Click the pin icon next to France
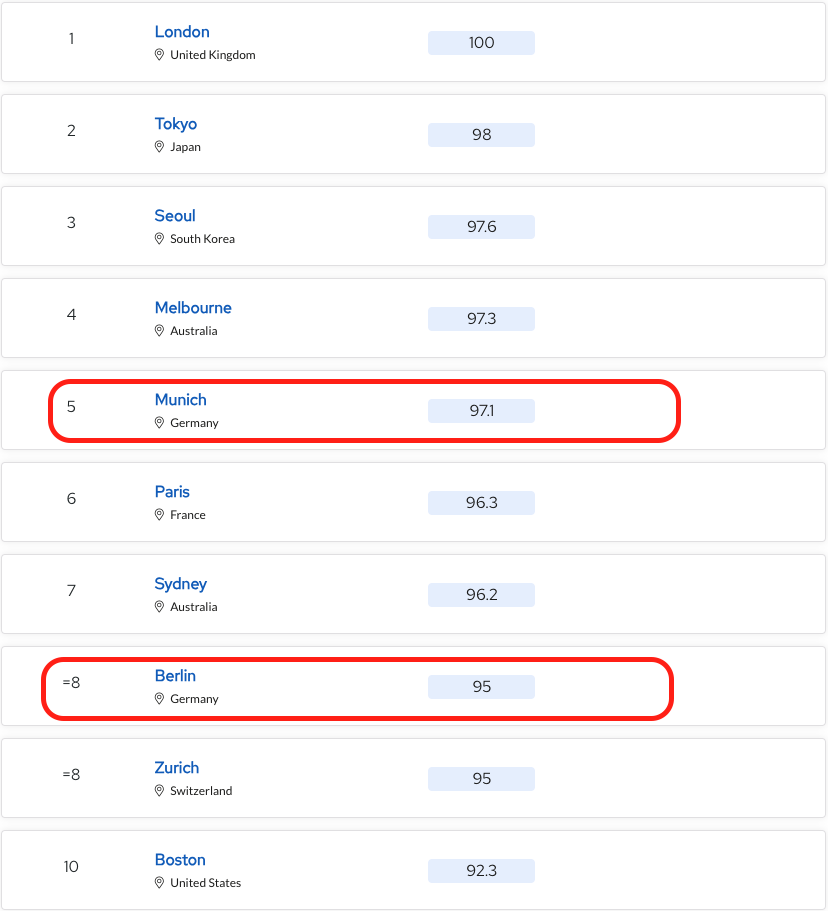 [159, 515]
